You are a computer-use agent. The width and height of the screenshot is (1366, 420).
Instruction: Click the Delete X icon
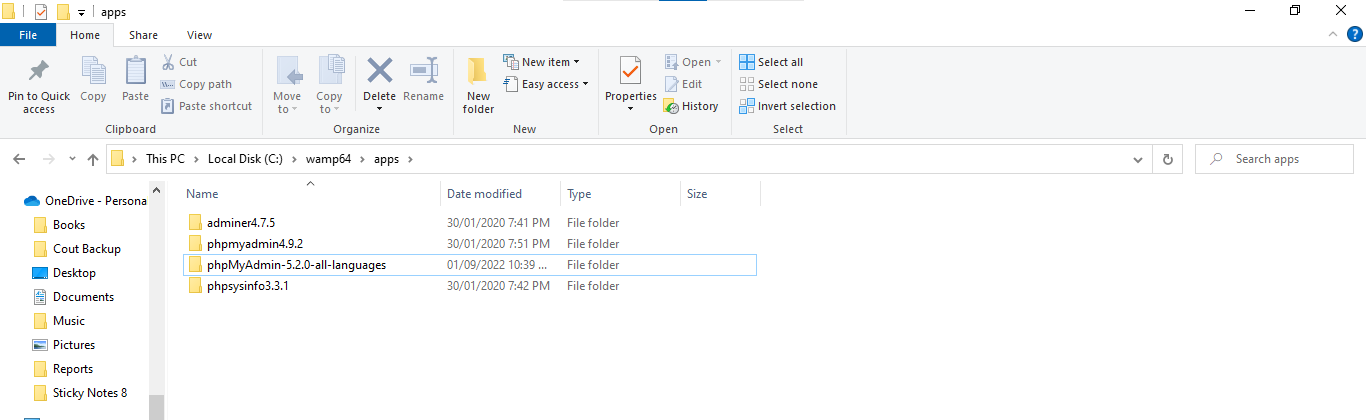(x=379, y=71)
